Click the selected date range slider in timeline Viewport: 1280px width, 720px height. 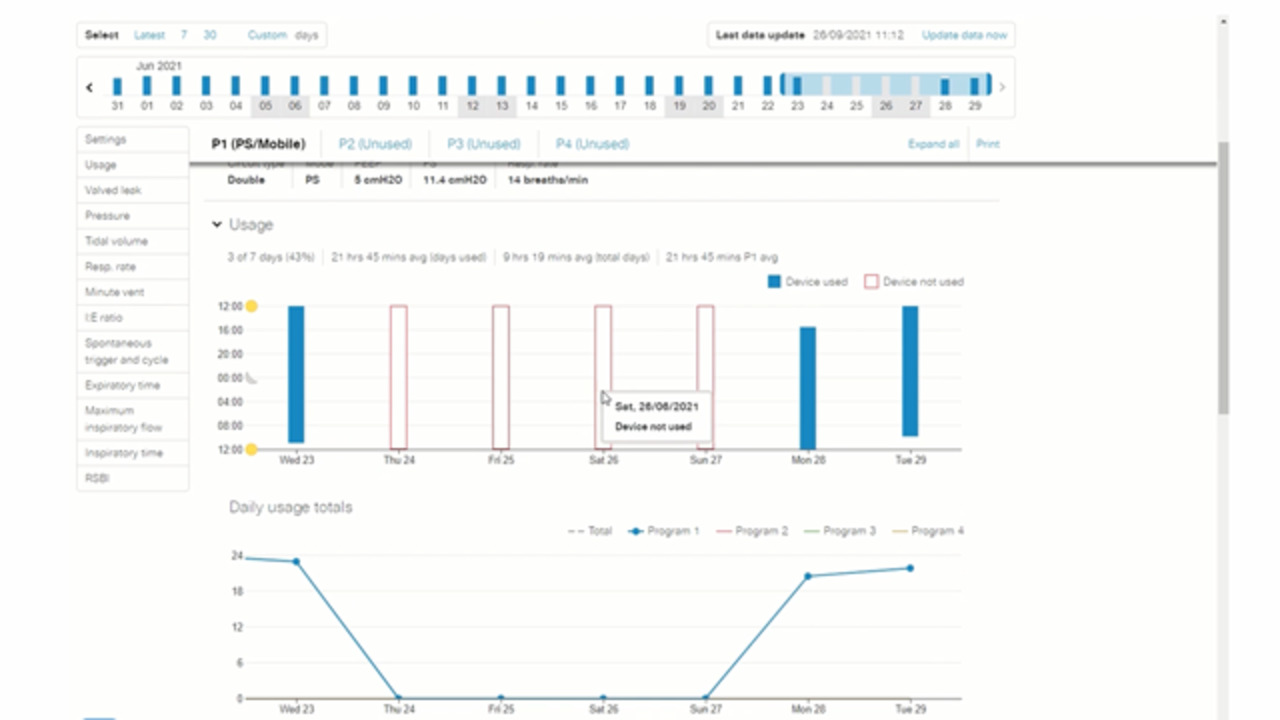pos(885,85)
